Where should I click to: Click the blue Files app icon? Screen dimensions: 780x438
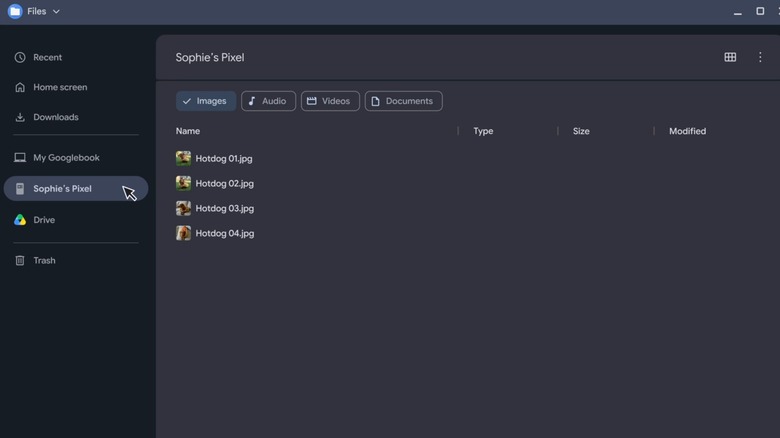(15, 11)
